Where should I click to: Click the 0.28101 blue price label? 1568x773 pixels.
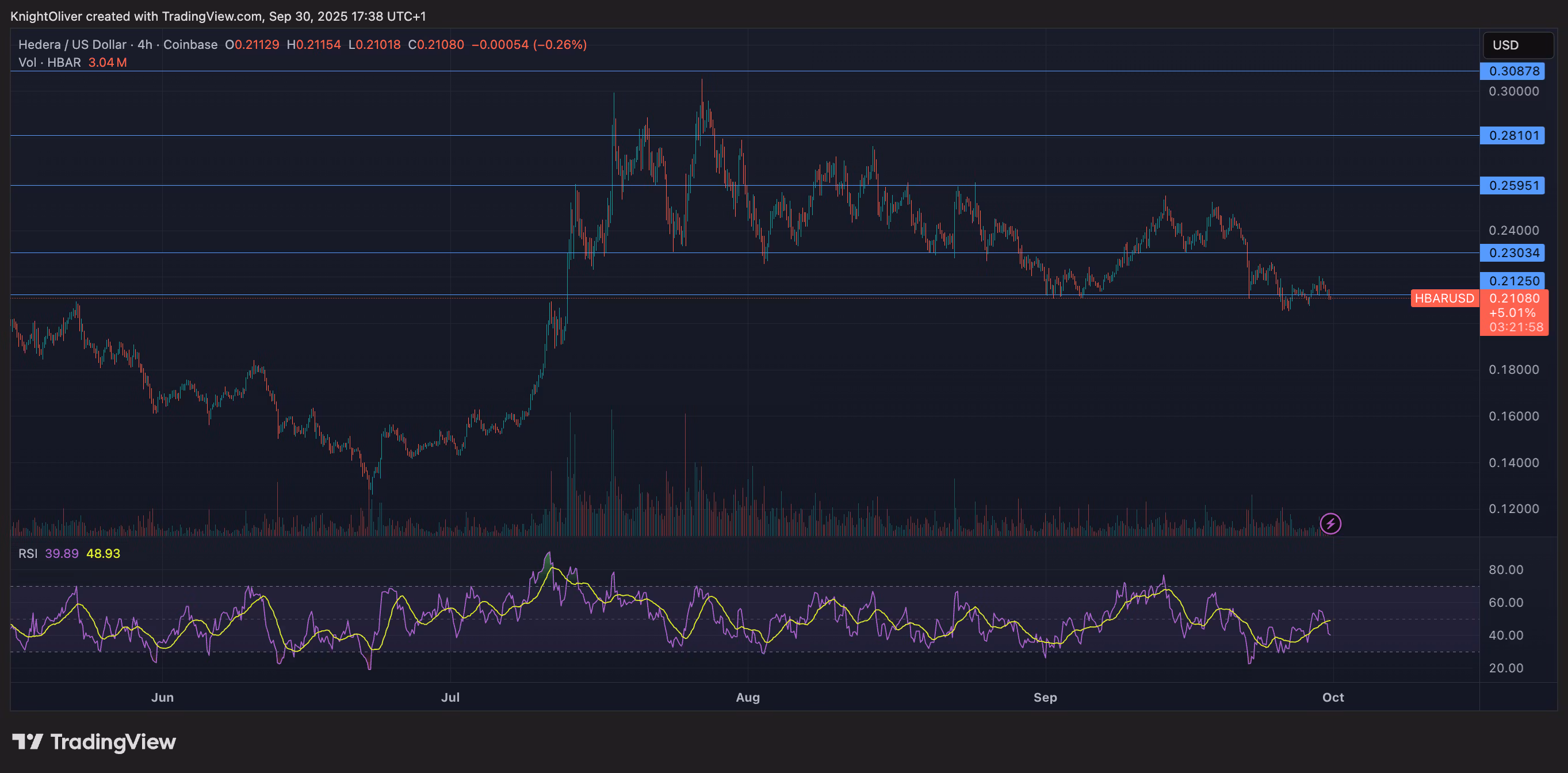click(x=1513, y=135)
